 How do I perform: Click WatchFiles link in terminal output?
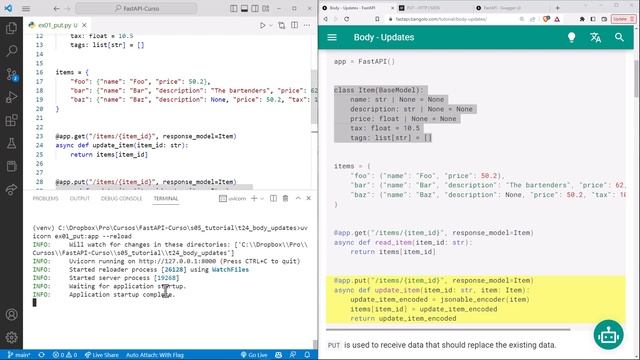pos(230,269)
